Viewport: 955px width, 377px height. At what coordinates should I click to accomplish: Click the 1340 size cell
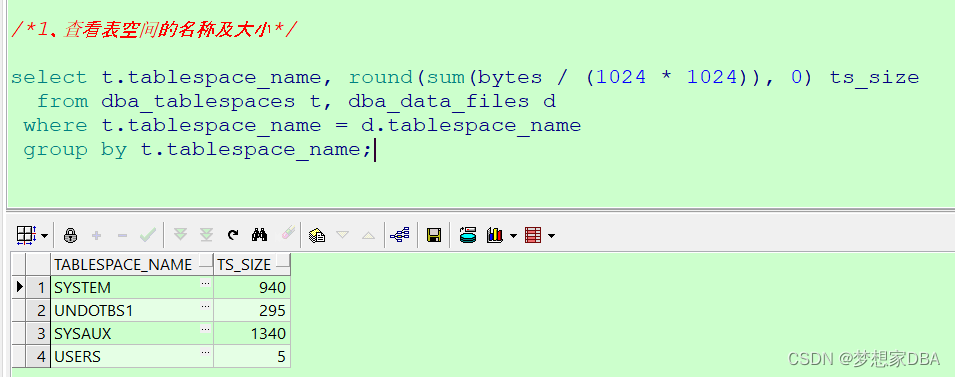click(x=252, y=334)
